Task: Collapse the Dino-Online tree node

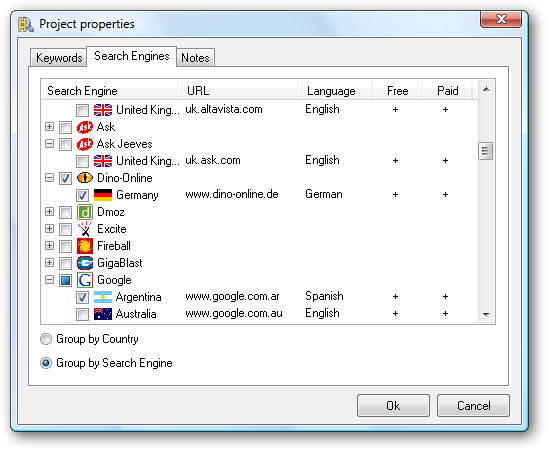Action: [x=50, y=178]
